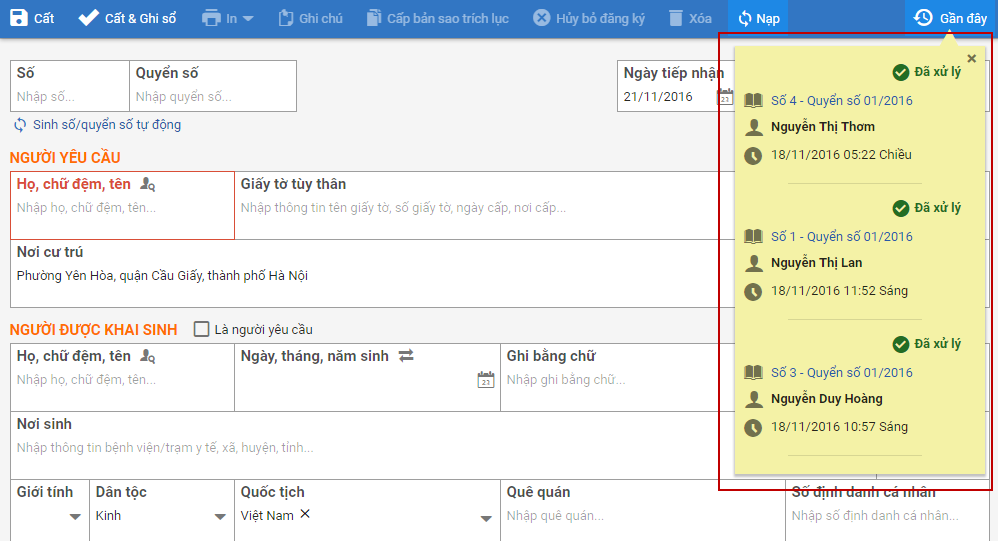Click the swap icon beside Ngày, tháng, năm sinh
The width and height of the screenshot is (998, 541).
[406, 356]
